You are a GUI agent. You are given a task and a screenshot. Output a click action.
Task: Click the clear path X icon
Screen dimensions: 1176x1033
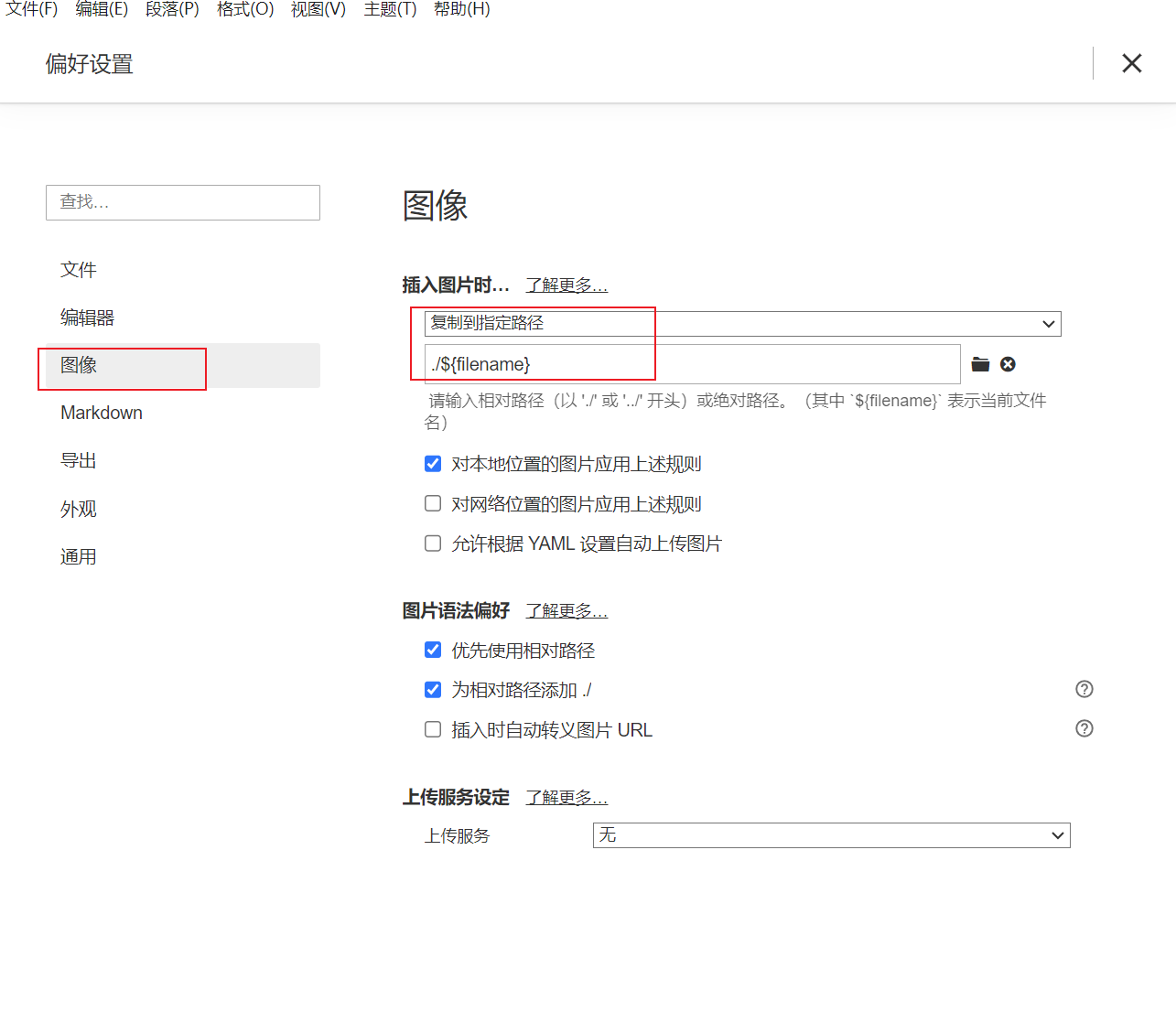[x=1008, y=364]
